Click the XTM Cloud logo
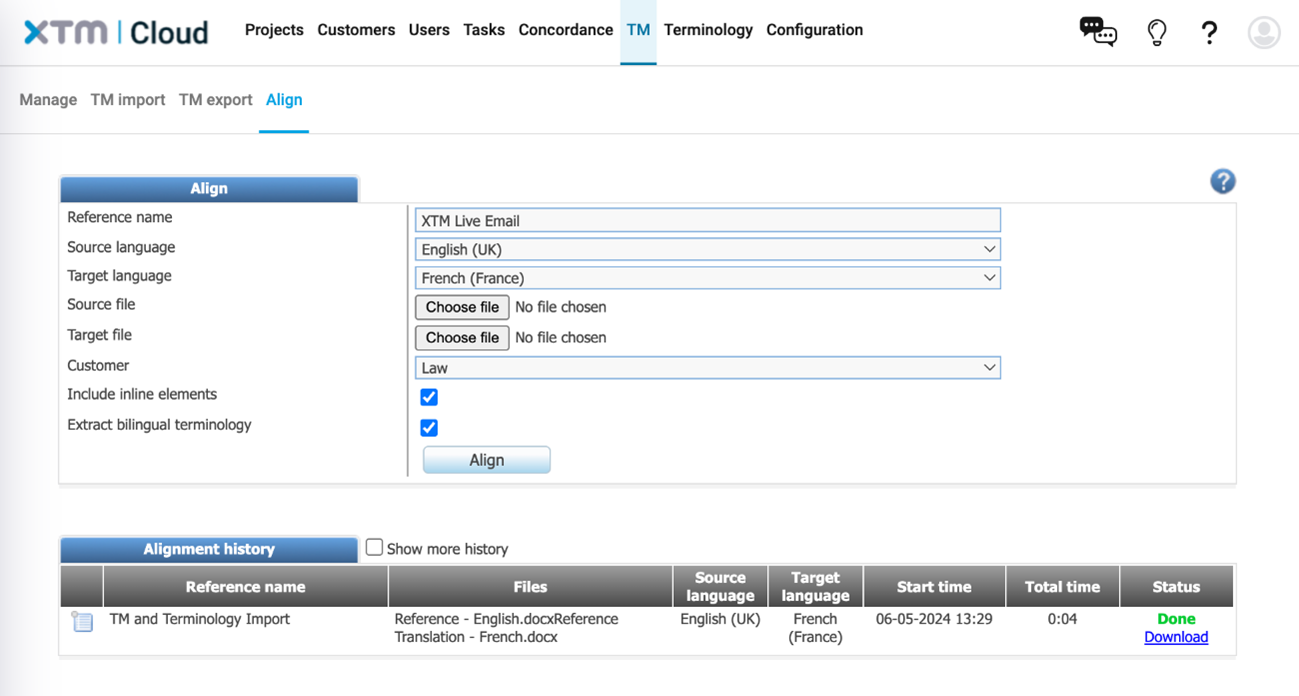 116,32
